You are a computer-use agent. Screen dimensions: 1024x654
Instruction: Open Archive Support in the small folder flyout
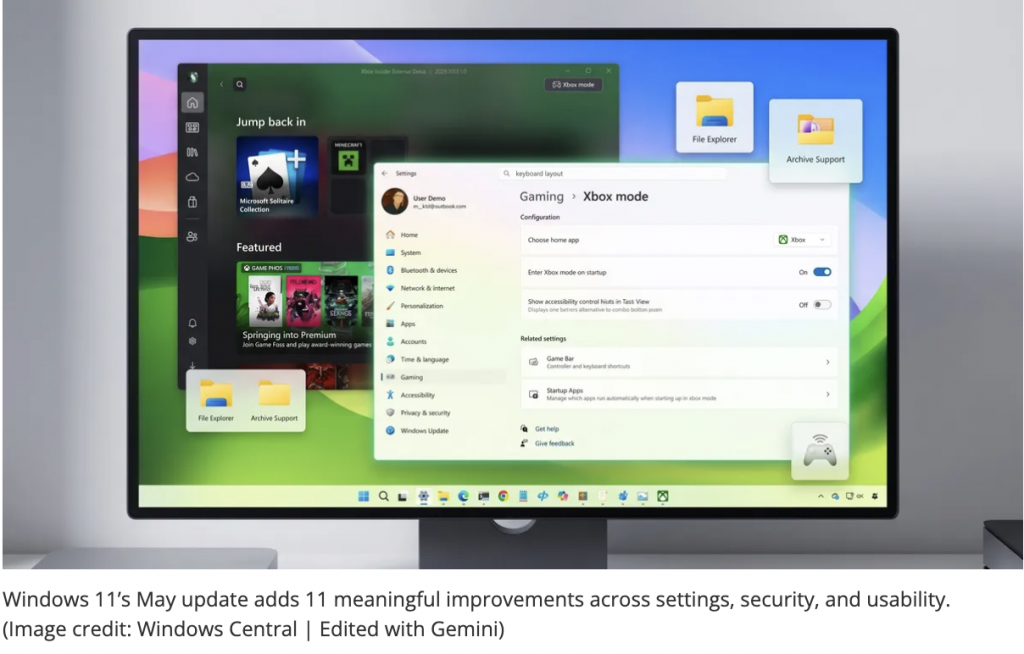coord(274,401)
